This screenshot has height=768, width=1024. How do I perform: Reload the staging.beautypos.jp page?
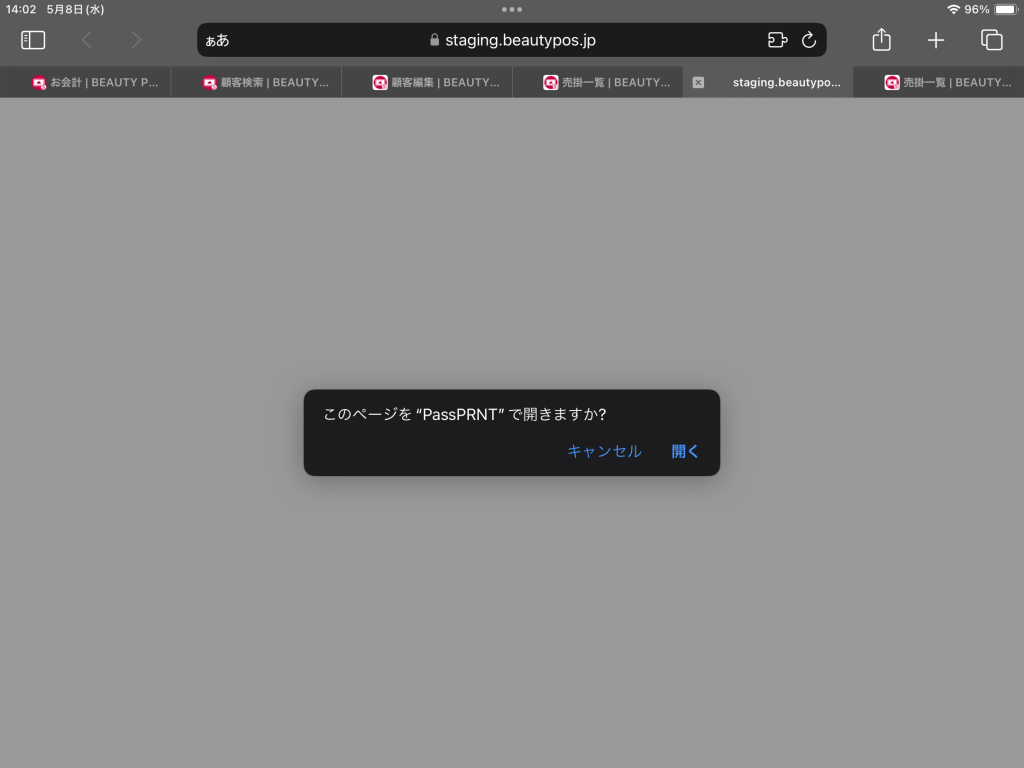[809, 40]
